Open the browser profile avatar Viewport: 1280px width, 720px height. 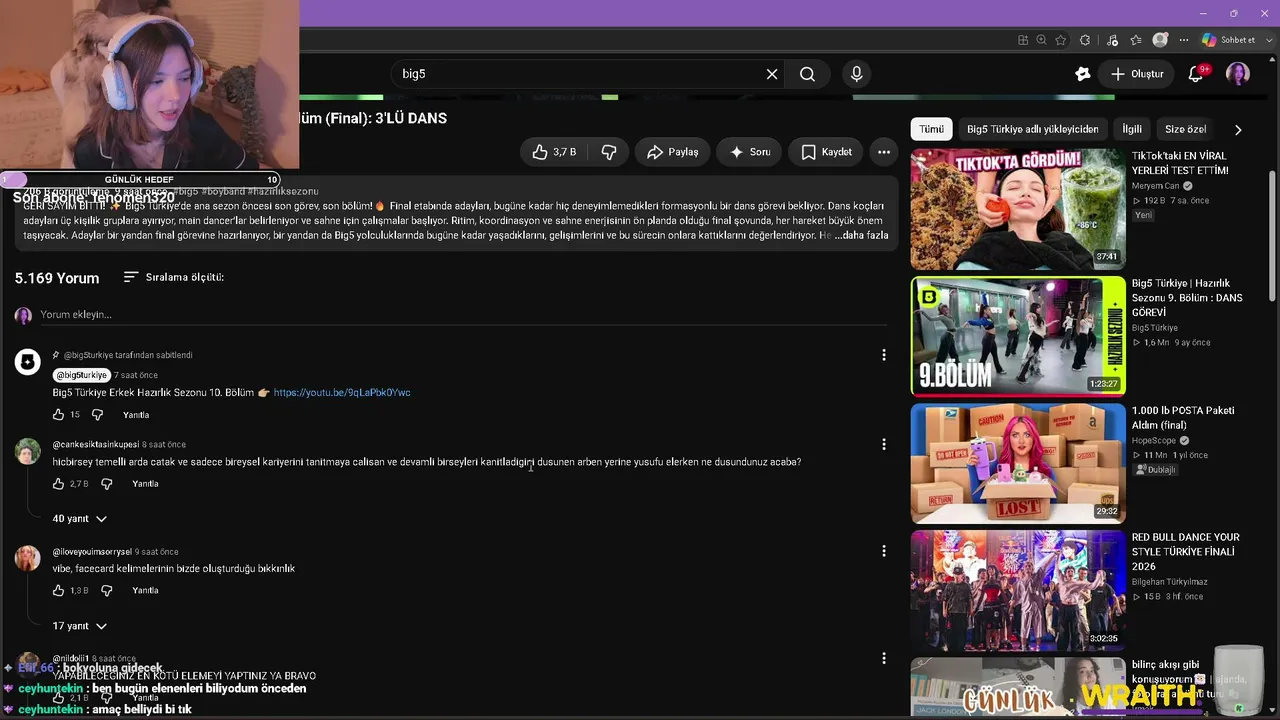pos(1160,40)
